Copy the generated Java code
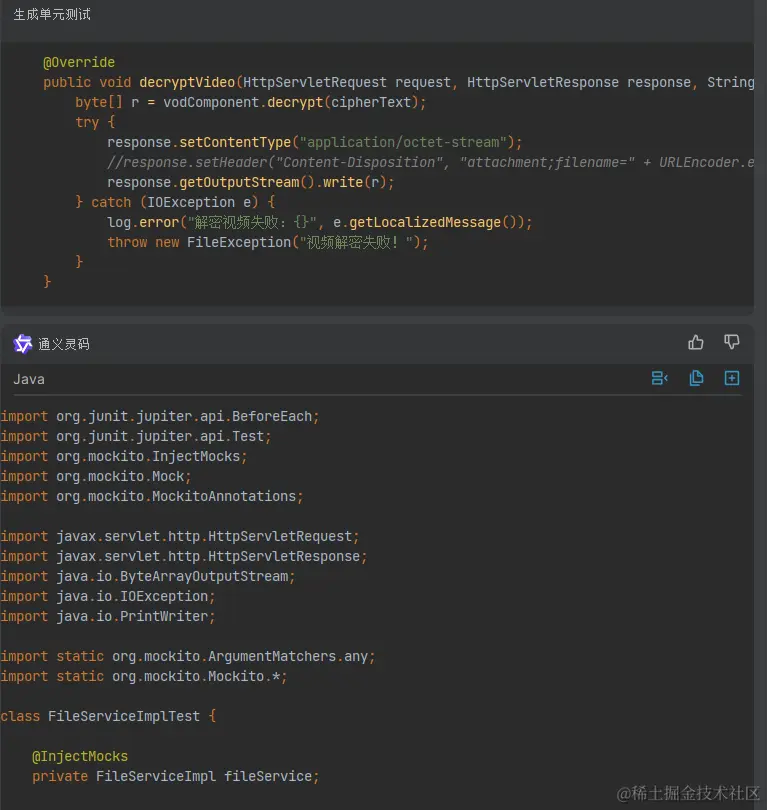The image size is (768, 810). click(x=696, y=378)
